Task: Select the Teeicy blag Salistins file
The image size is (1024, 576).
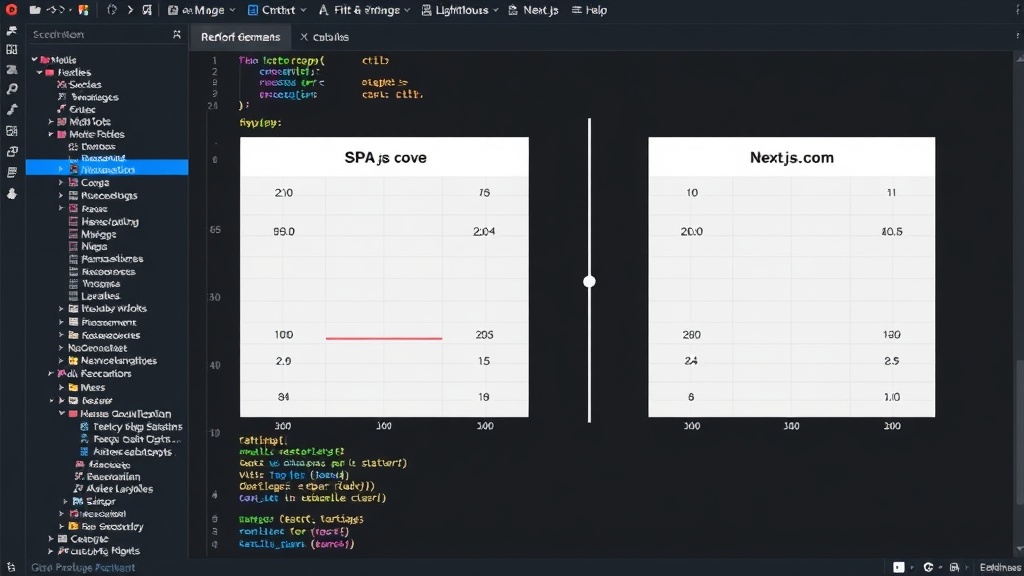Action: click(132, 426)
